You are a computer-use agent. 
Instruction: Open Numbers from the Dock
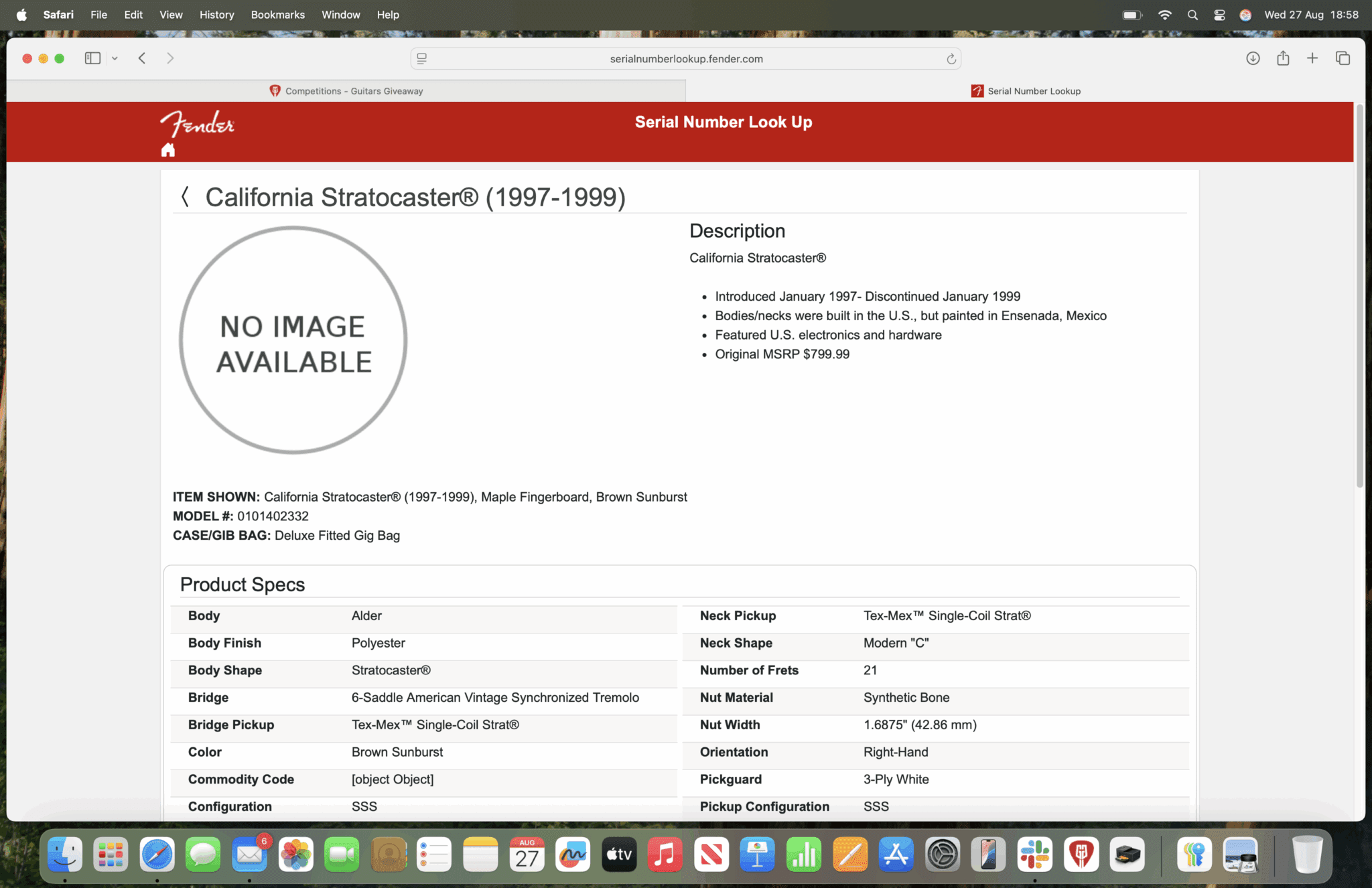tap(804, 855)
